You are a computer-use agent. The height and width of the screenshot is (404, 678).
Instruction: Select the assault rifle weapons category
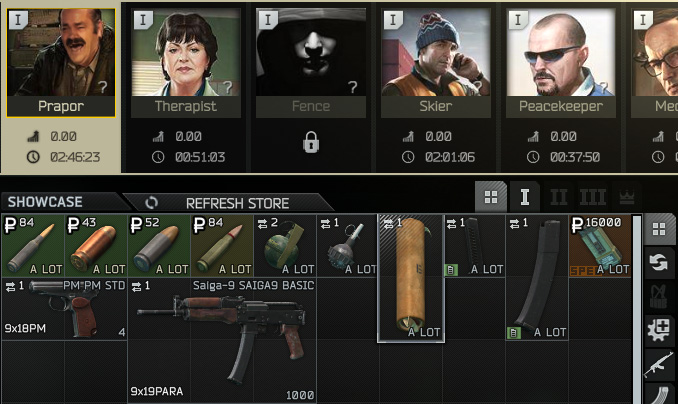659,364
